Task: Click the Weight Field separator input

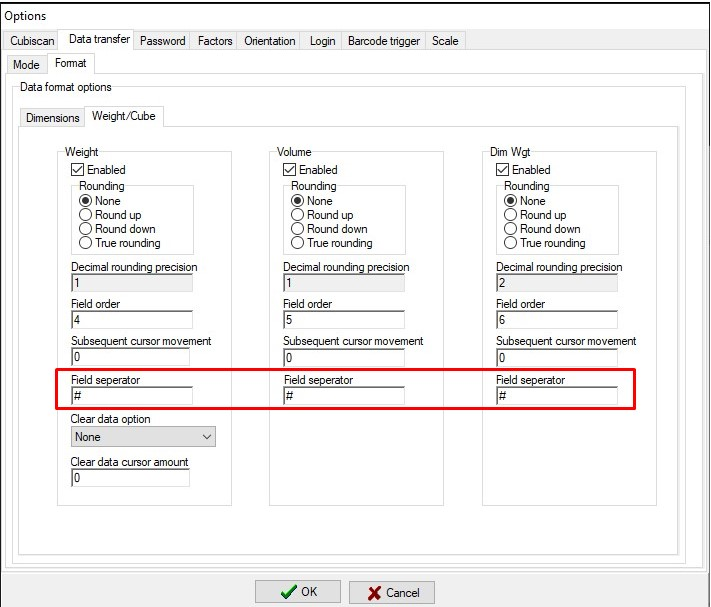Action: 131,396
